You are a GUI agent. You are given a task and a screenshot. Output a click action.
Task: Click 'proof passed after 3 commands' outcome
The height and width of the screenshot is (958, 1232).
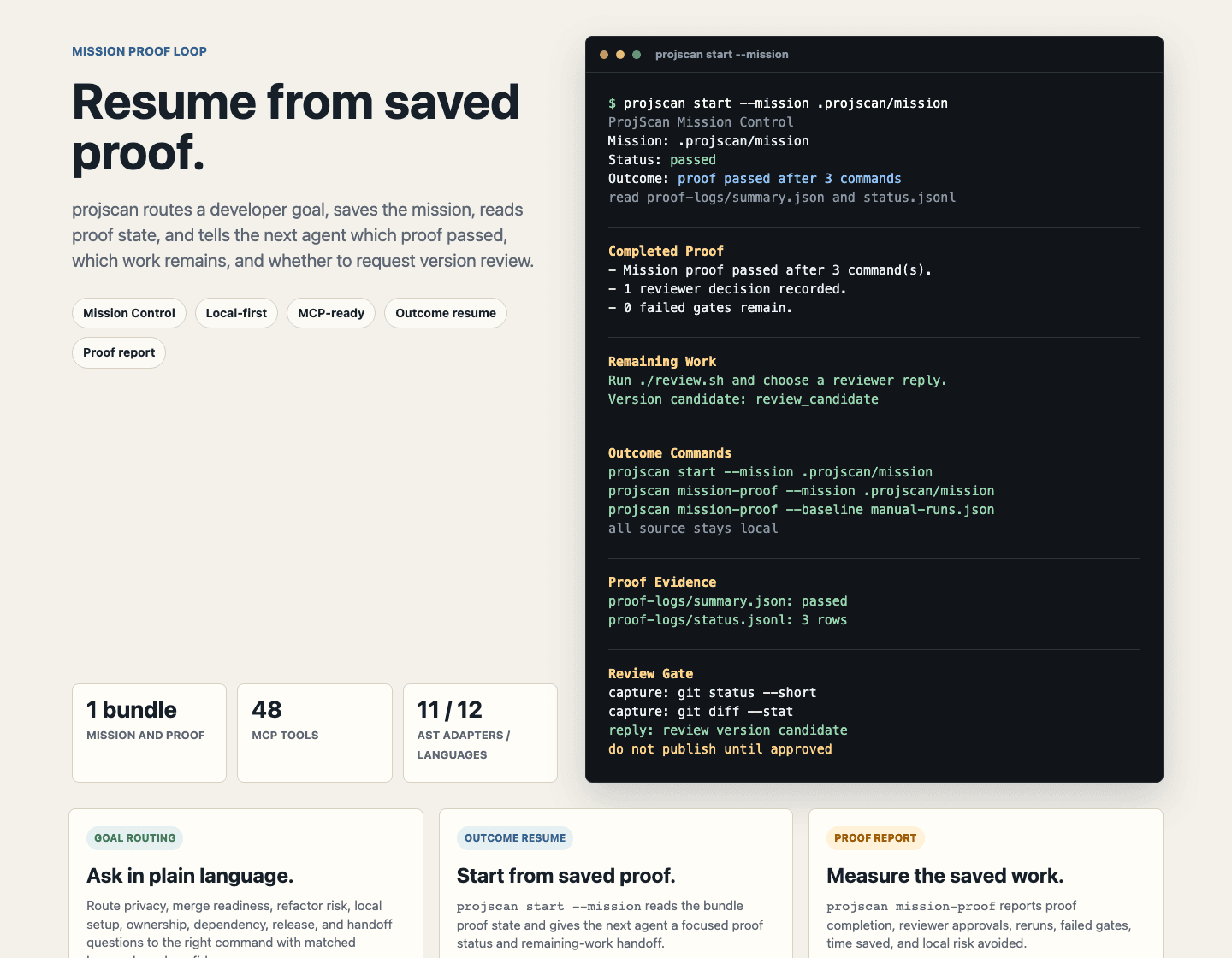(x=790, y=179)
